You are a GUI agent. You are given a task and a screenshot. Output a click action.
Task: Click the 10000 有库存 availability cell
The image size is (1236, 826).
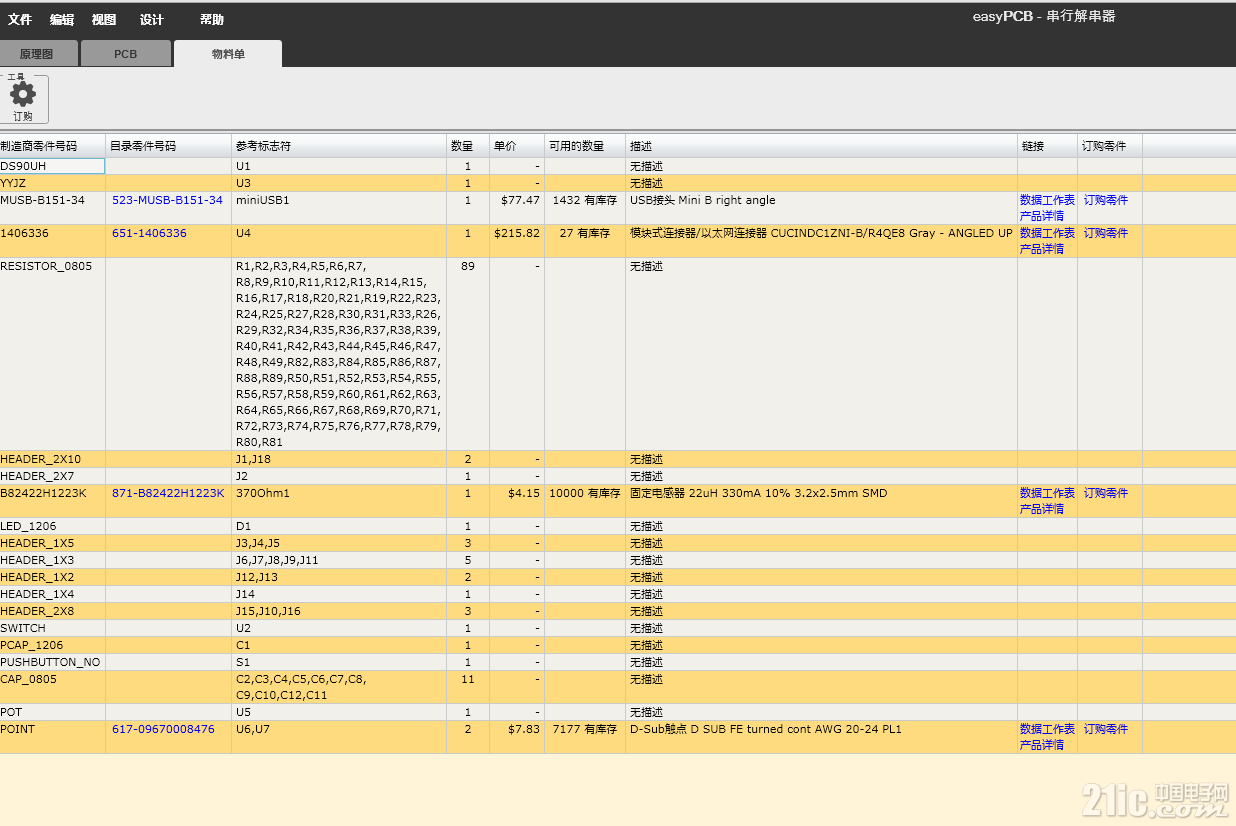coord(585,501)
